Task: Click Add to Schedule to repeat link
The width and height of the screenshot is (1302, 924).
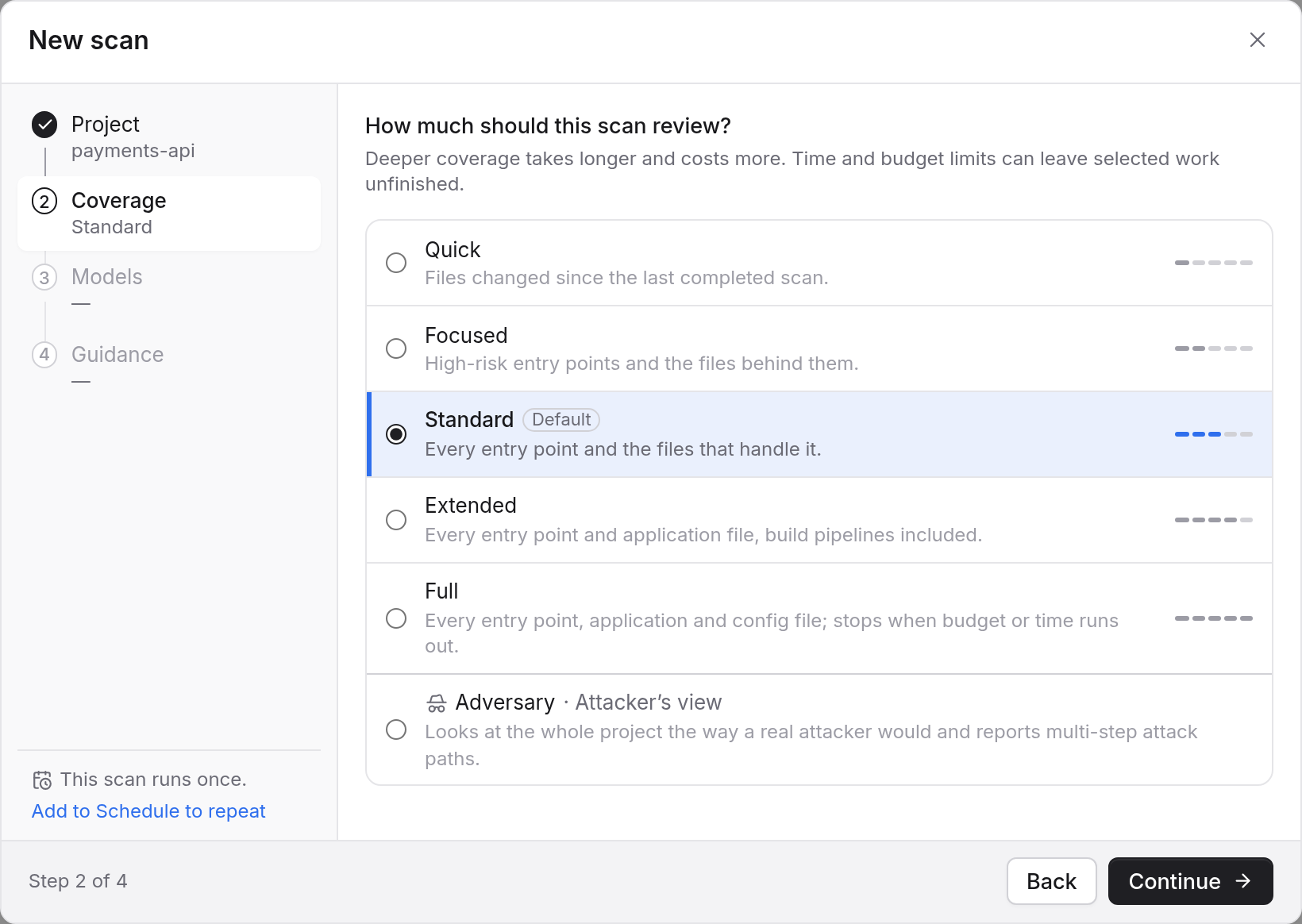Action: pyautogui.click(x=148, y=811)
